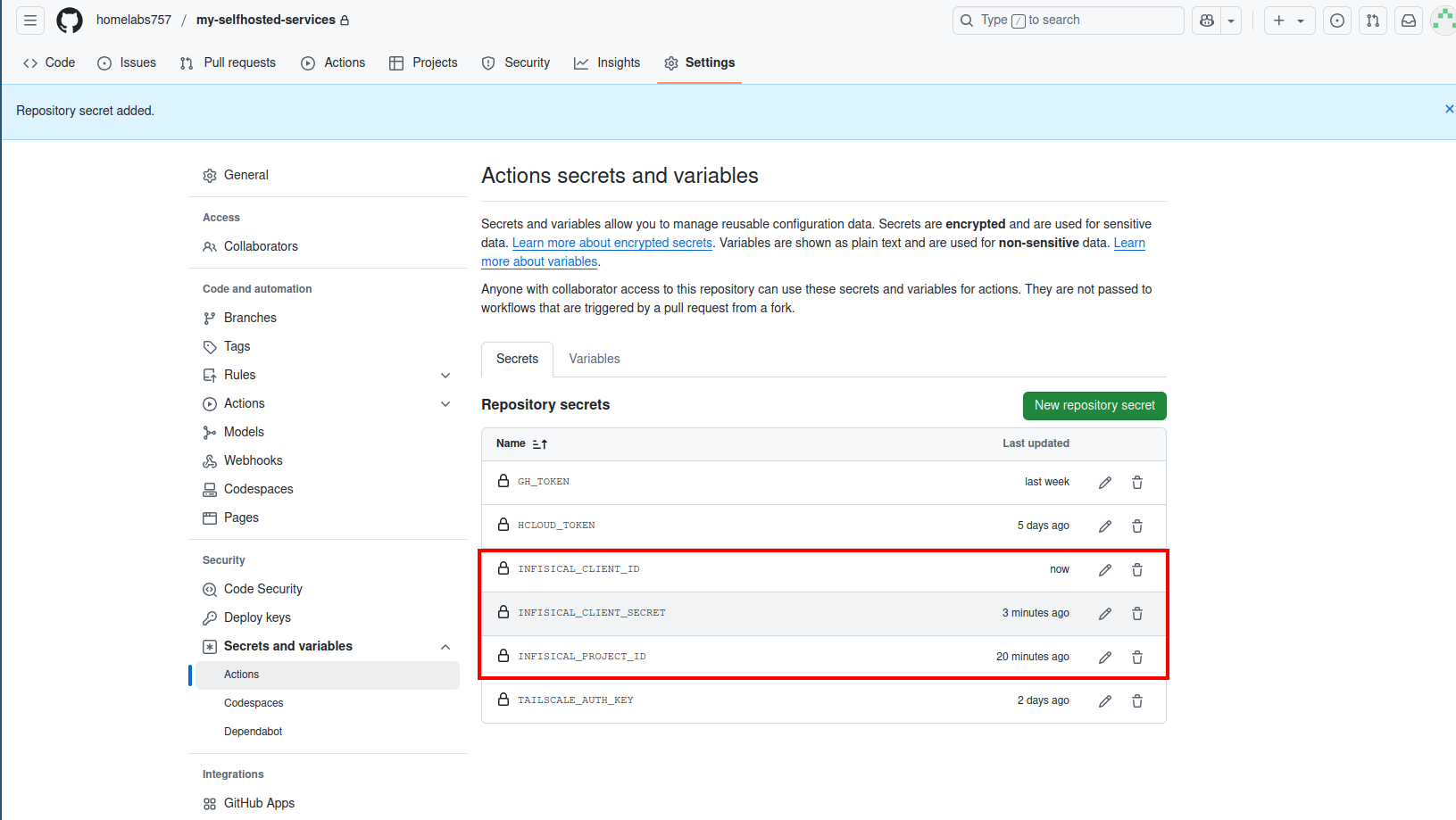This screenshot has height=820, width=1456.
Task: Delete the GH_TOKEN secret
Action: point(1137,483)
